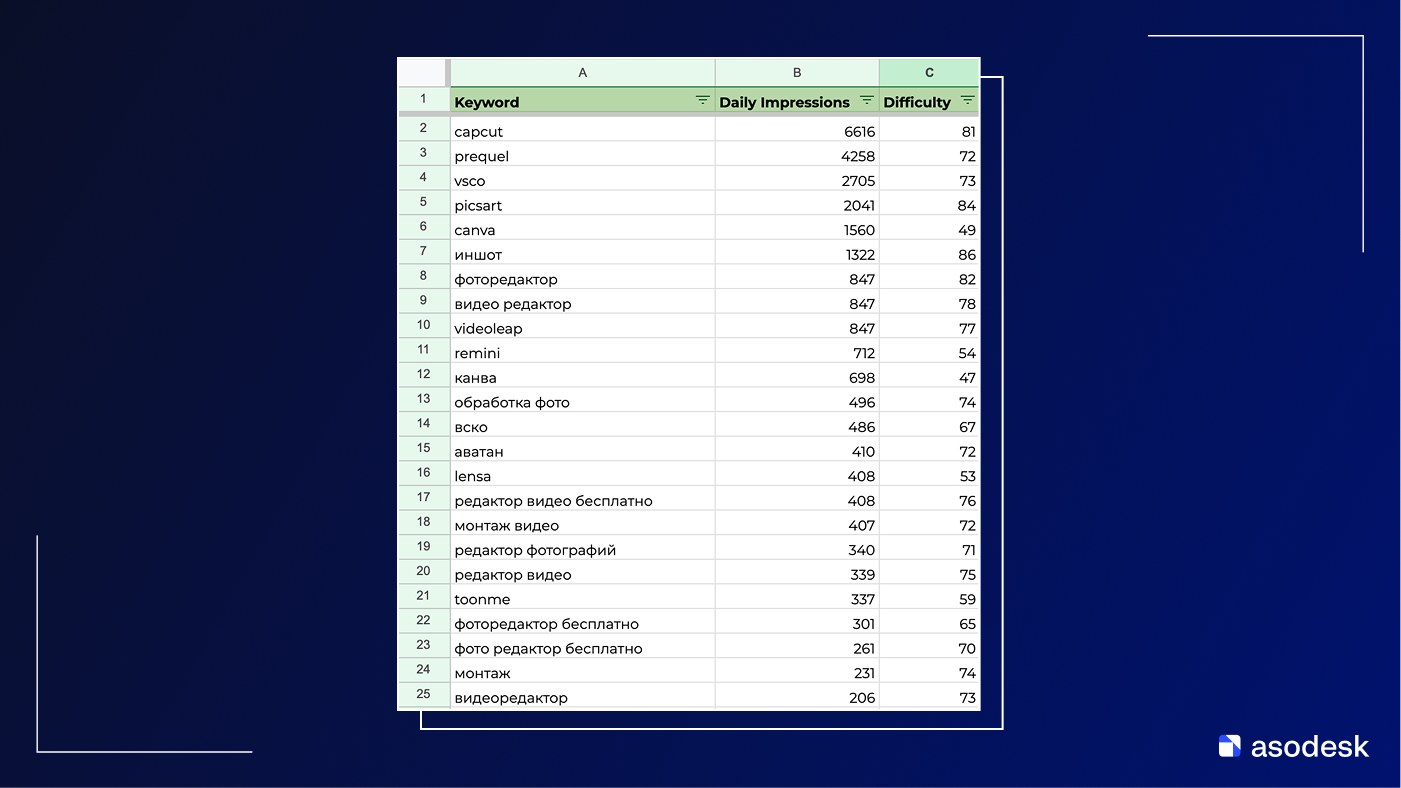Open the Daily Impressions filter icon

pyautogui.click(x=866, y=101)
